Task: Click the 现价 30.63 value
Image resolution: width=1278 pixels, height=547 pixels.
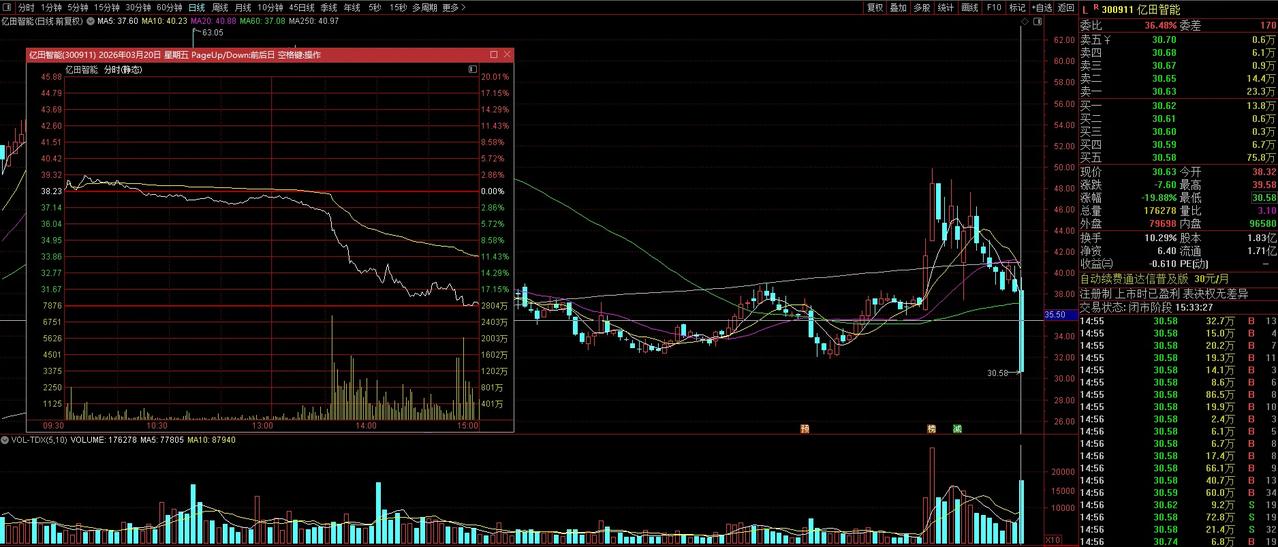Action: 1163,173
